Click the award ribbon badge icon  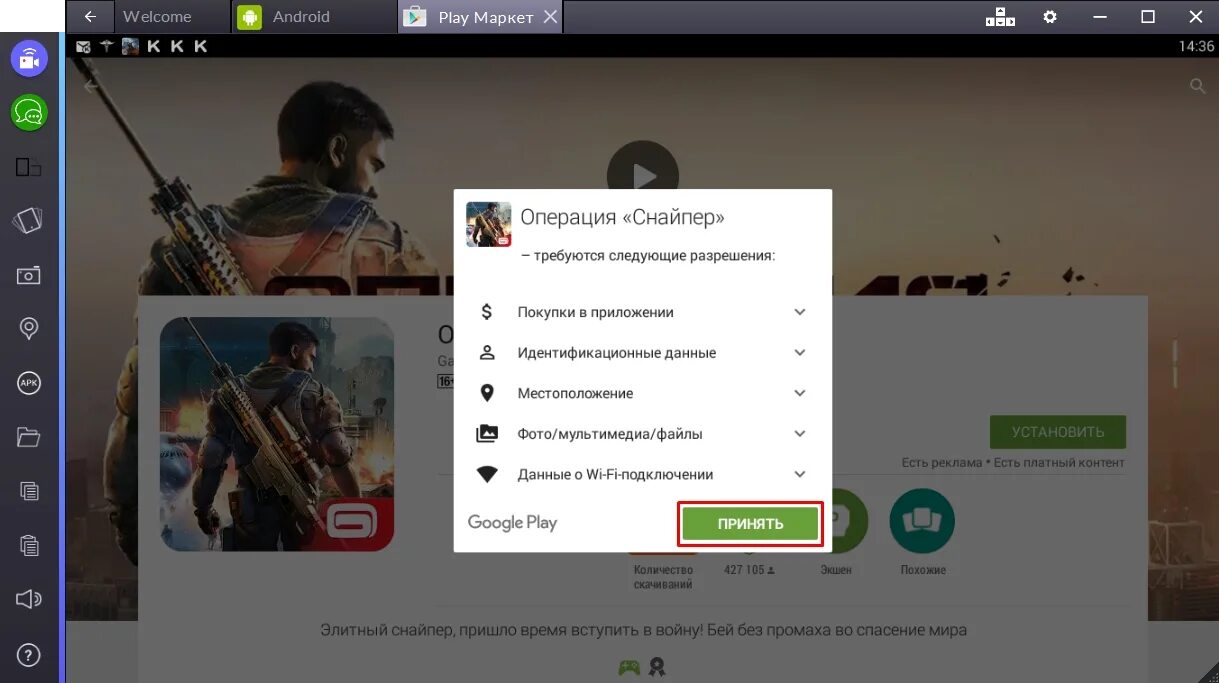(657, 666)
